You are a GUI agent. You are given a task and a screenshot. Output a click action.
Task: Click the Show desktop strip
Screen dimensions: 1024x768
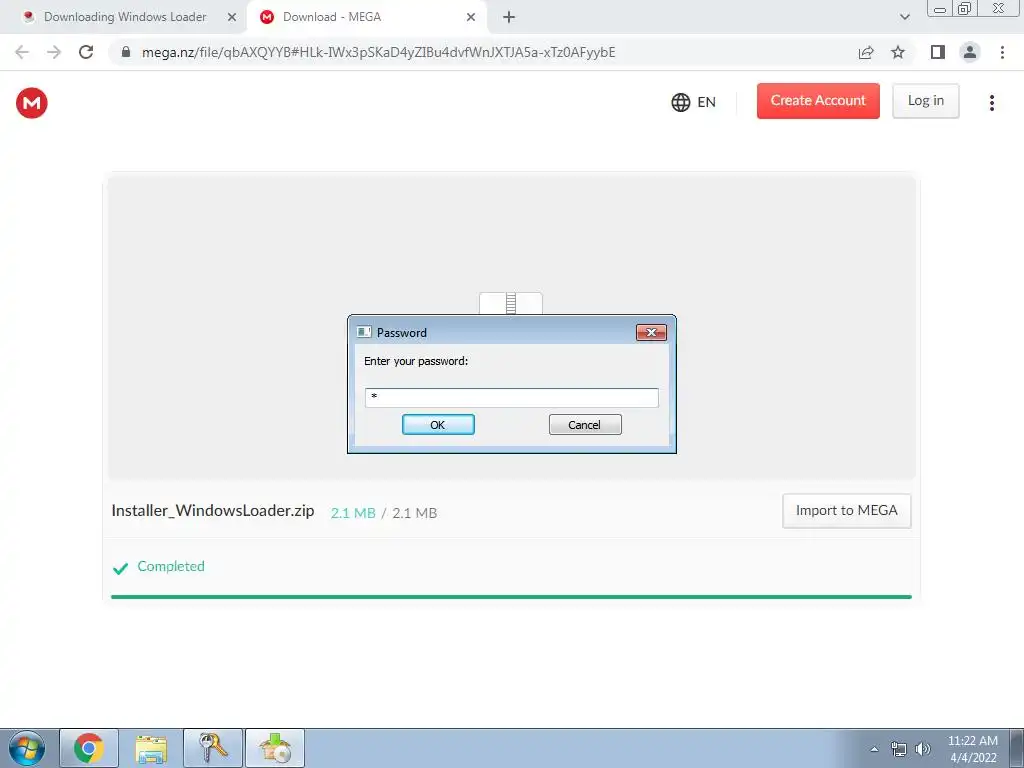point(1017,748)
